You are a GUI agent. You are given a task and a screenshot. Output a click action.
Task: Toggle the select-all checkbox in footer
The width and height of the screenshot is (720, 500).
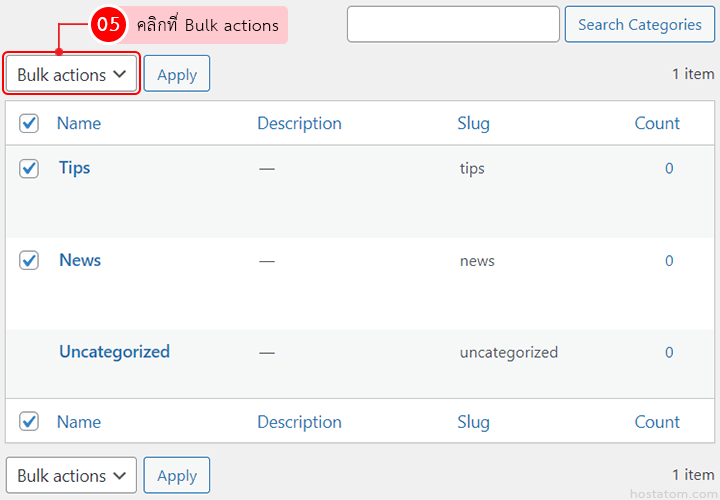coord(29,421)
